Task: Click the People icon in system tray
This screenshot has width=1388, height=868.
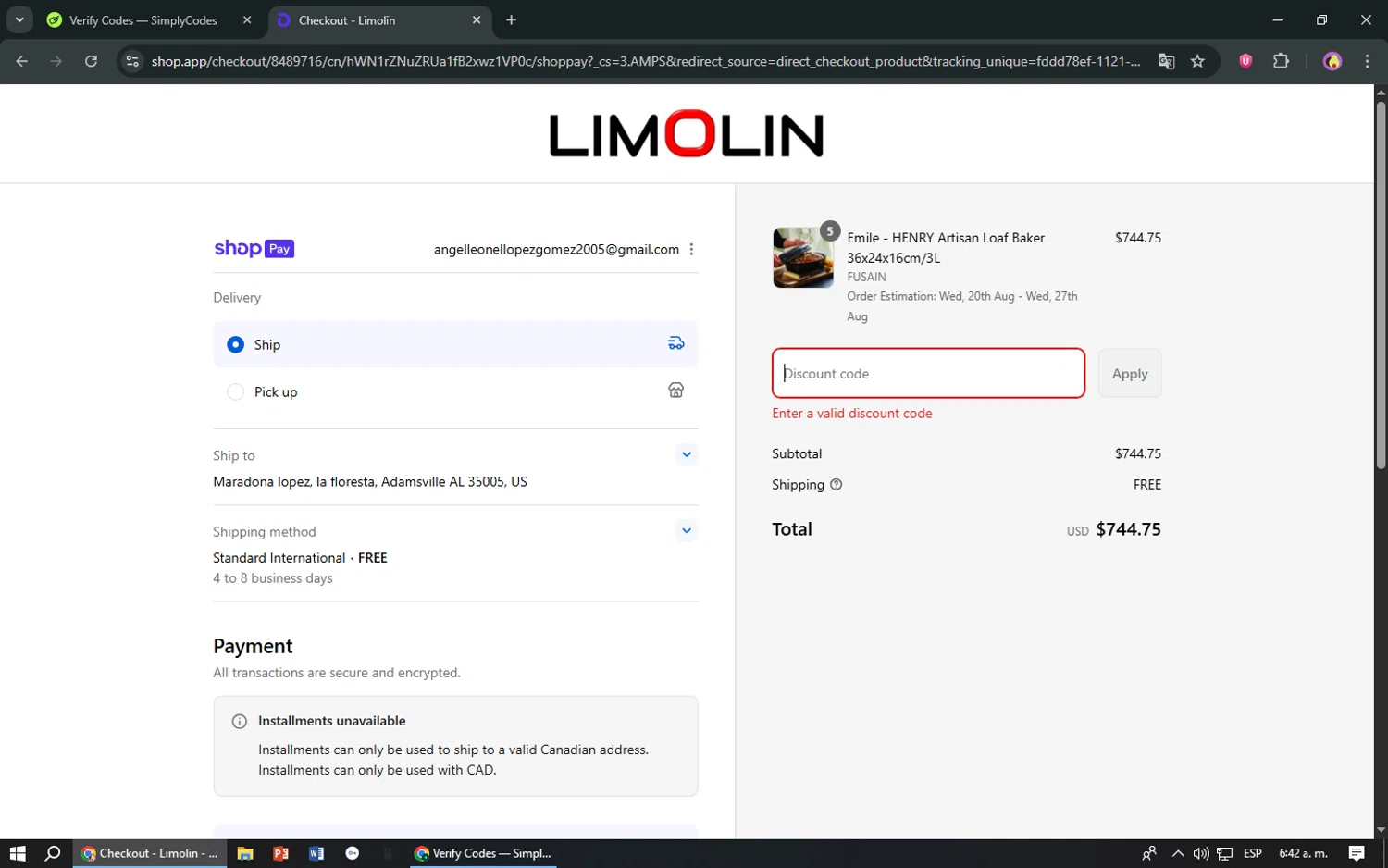Action: coord(1150,853)
